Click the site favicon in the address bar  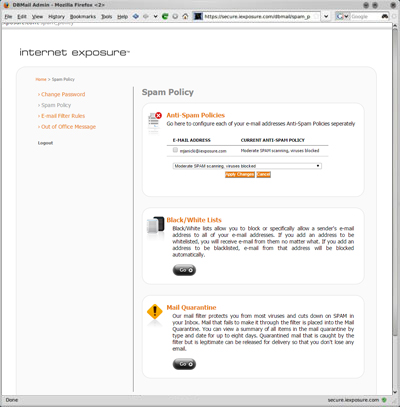point(198,16)
